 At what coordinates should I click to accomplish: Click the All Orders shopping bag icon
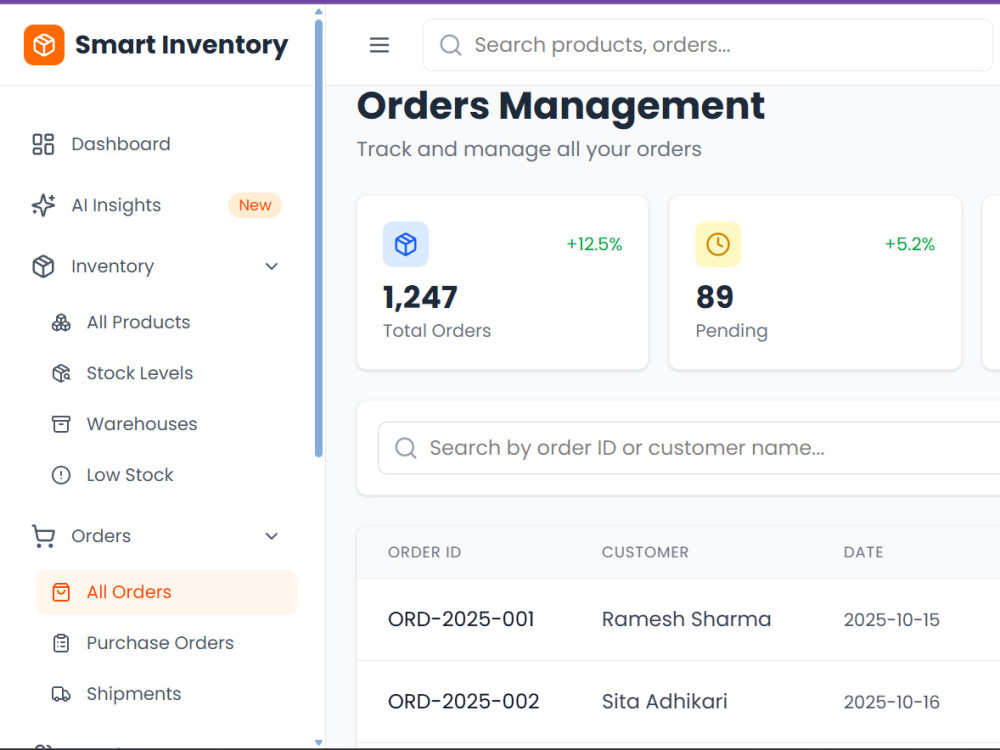(61, 592)
